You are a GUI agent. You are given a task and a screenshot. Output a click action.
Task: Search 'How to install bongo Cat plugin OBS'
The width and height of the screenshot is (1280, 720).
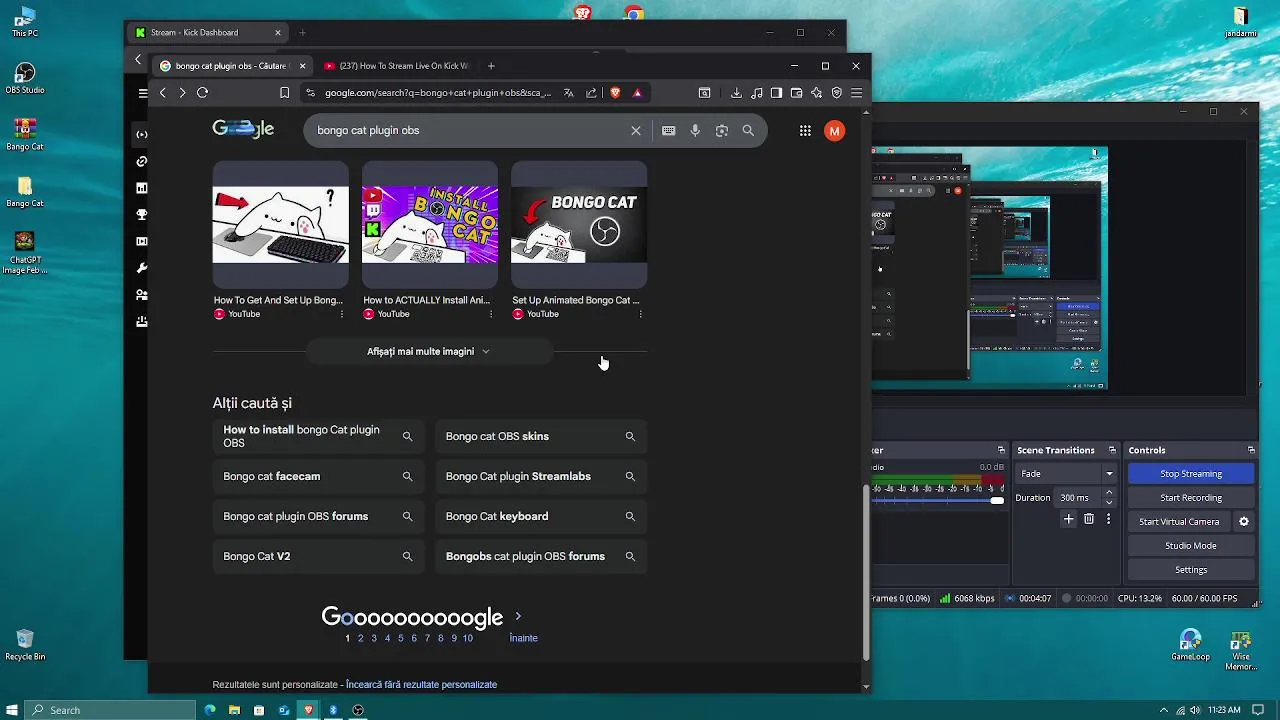(318, 436)
